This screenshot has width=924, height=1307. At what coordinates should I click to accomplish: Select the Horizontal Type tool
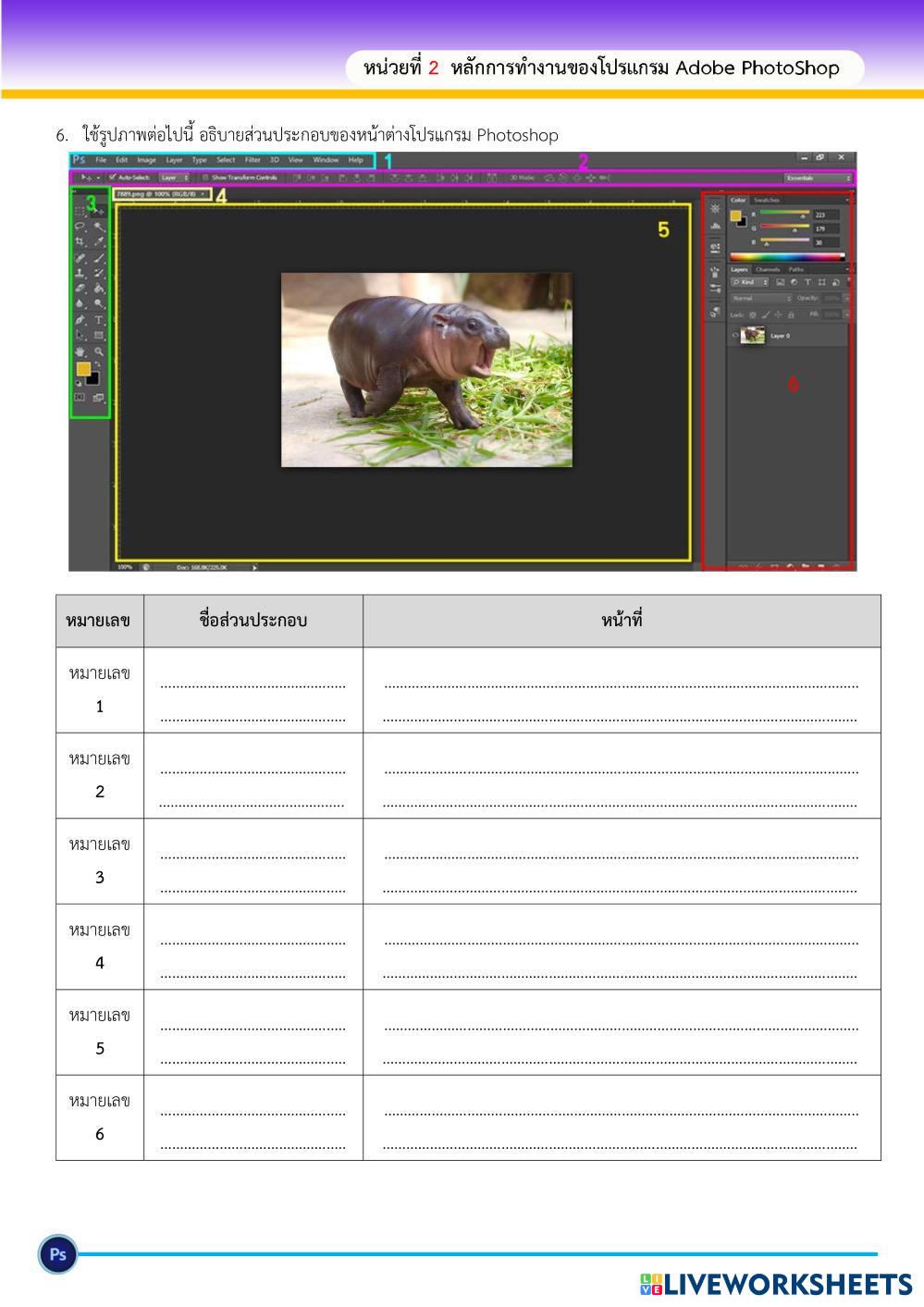click(x=99, y=320)
